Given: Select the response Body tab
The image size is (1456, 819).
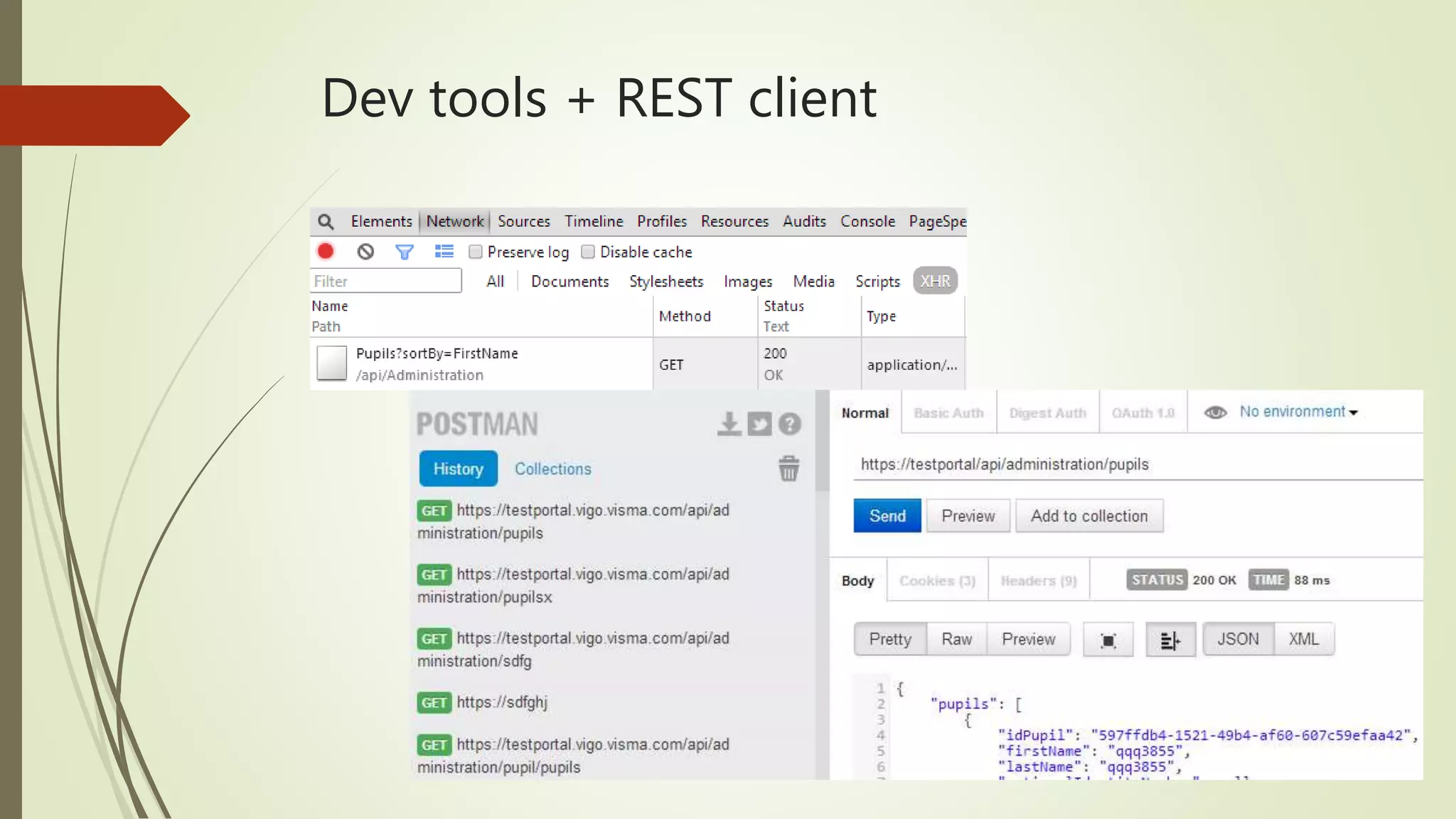Looking at the screenshot, I should coord(857,581).
